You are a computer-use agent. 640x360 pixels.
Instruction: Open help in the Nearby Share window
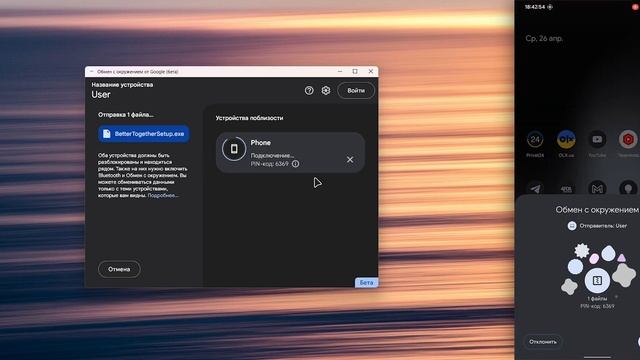[x=309, y=91]
